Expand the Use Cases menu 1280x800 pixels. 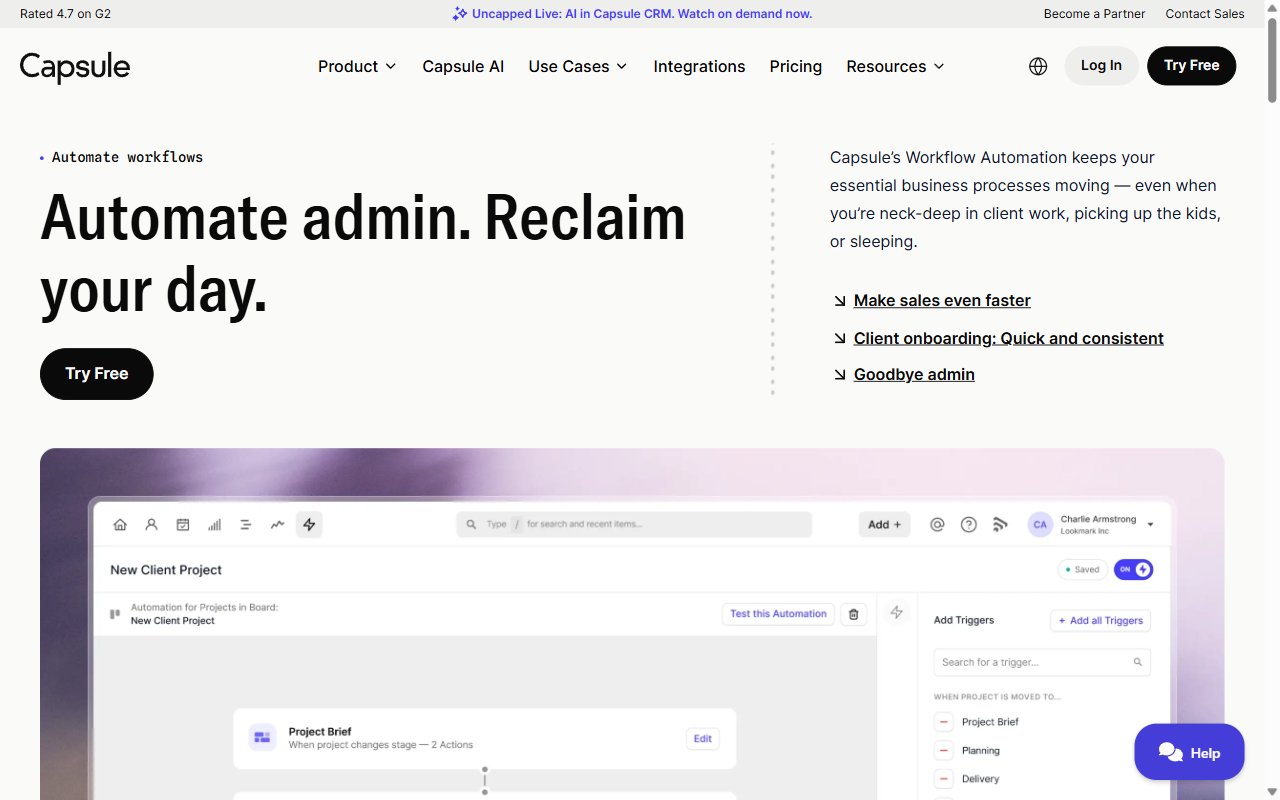(578, 66)
